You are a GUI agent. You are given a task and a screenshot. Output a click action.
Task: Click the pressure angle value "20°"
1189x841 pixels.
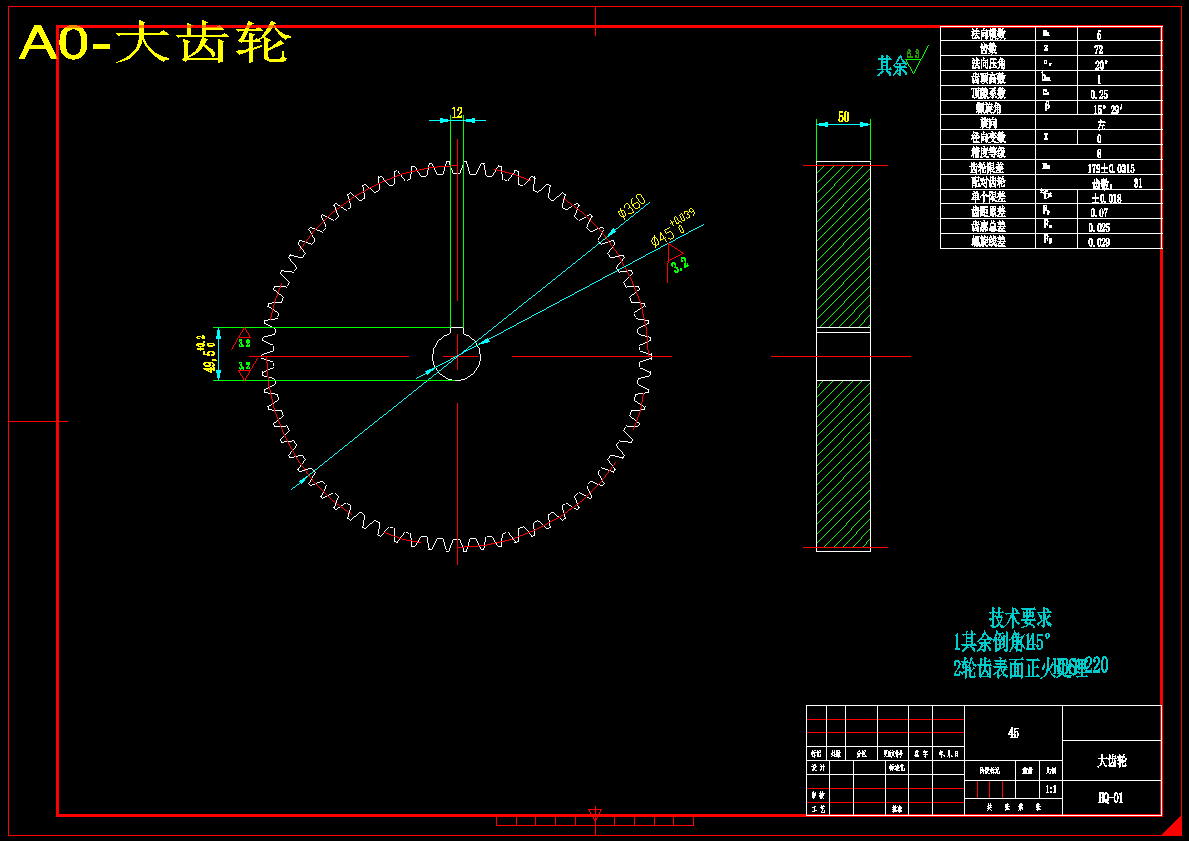pos(1101,64)
